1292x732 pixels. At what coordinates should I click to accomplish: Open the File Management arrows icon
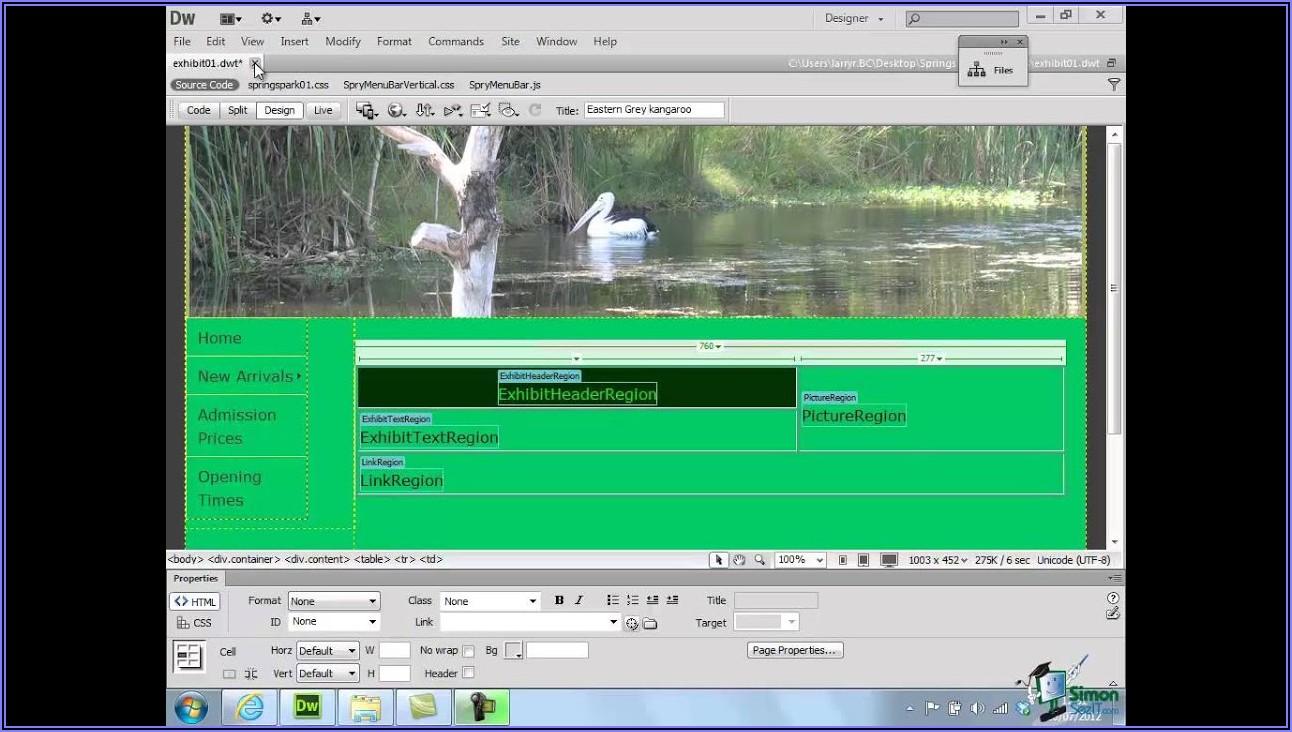point(425,110)
